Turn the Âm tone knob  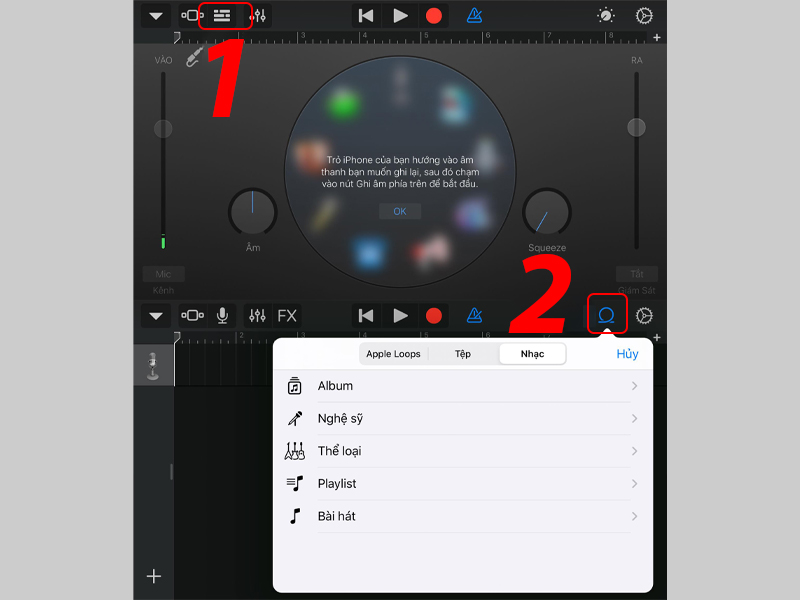[x=253, y=212]
